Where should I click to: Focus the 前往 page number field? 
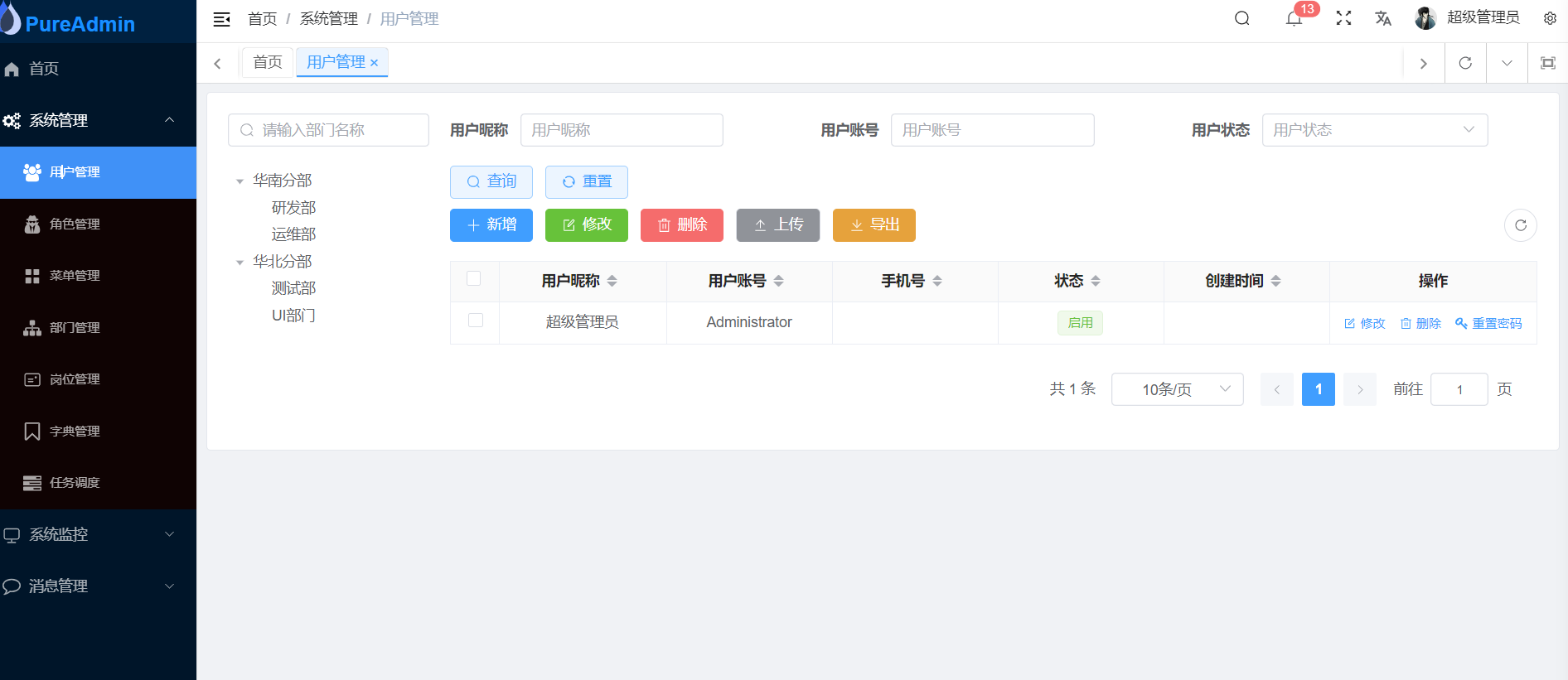pos(1459,389)
